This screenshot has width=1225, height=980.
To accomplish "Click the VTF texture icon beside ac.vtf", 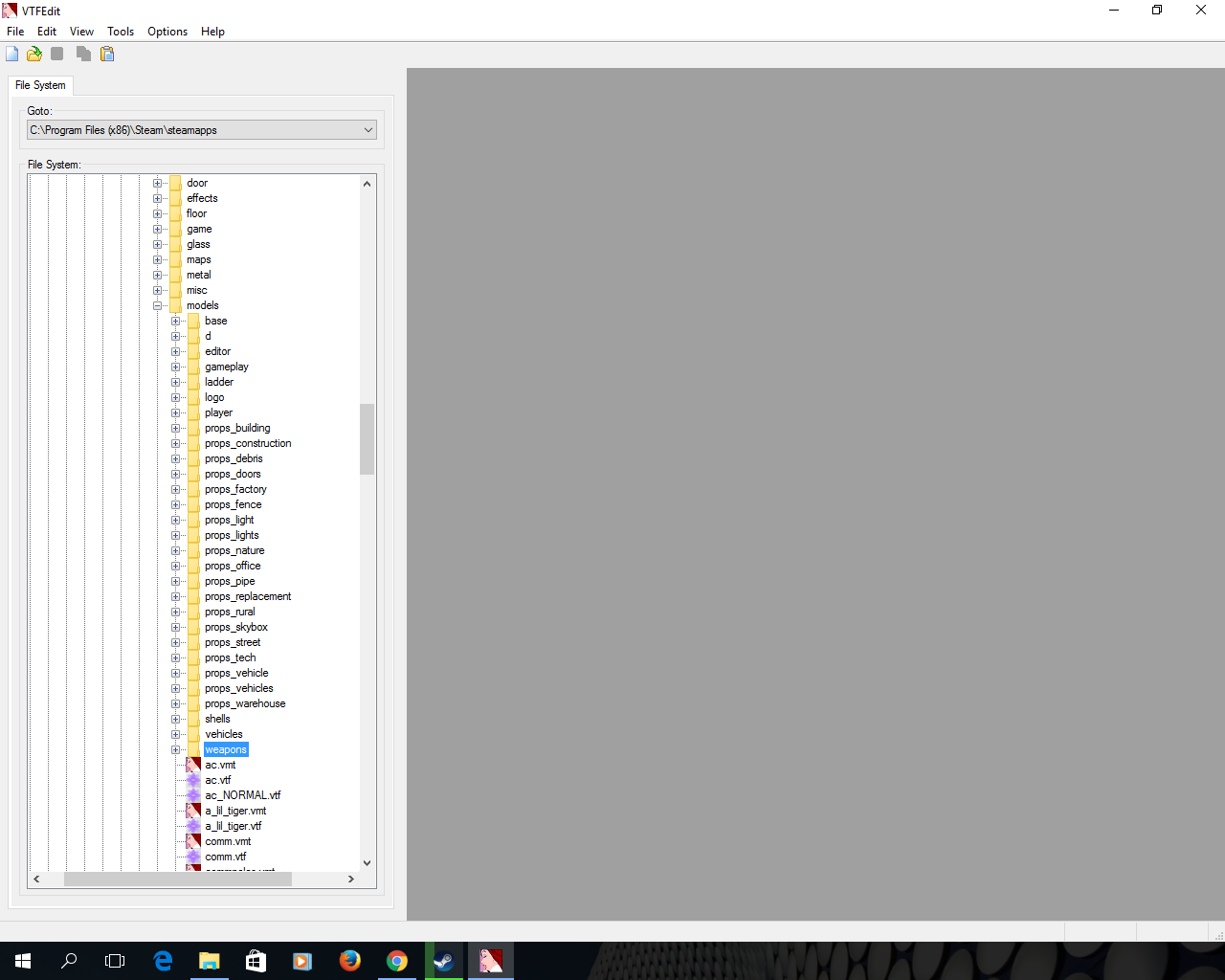I will pos(193,780).
